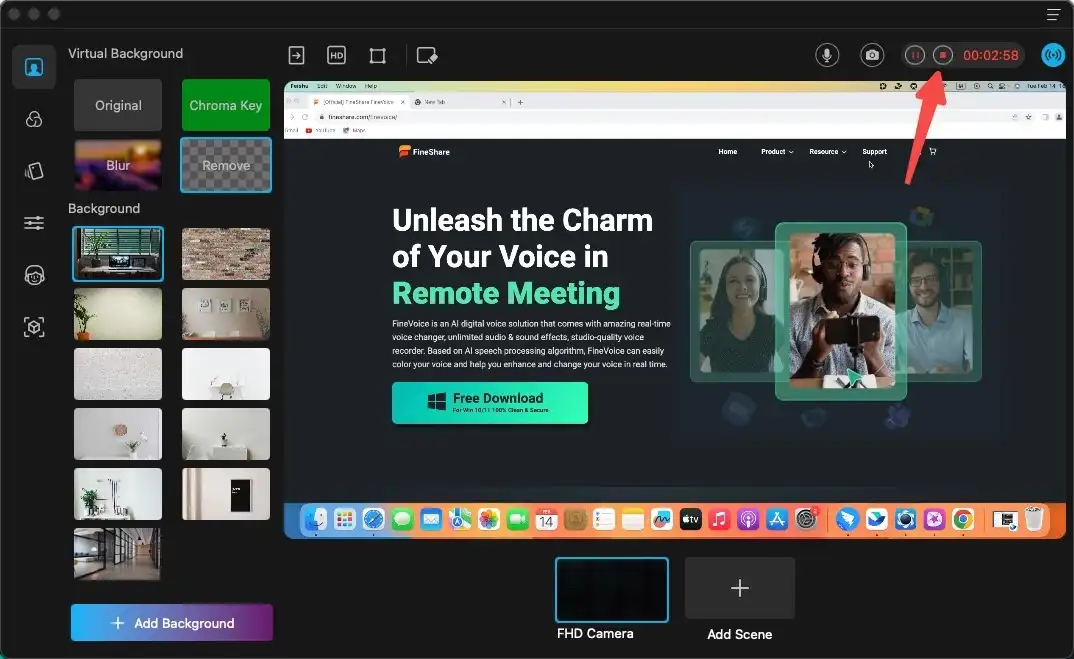This screenshot has height=659, width=1074.
Task: Select the FHD Camera scene
Action: pyautogui.click(x=612, y=590)
